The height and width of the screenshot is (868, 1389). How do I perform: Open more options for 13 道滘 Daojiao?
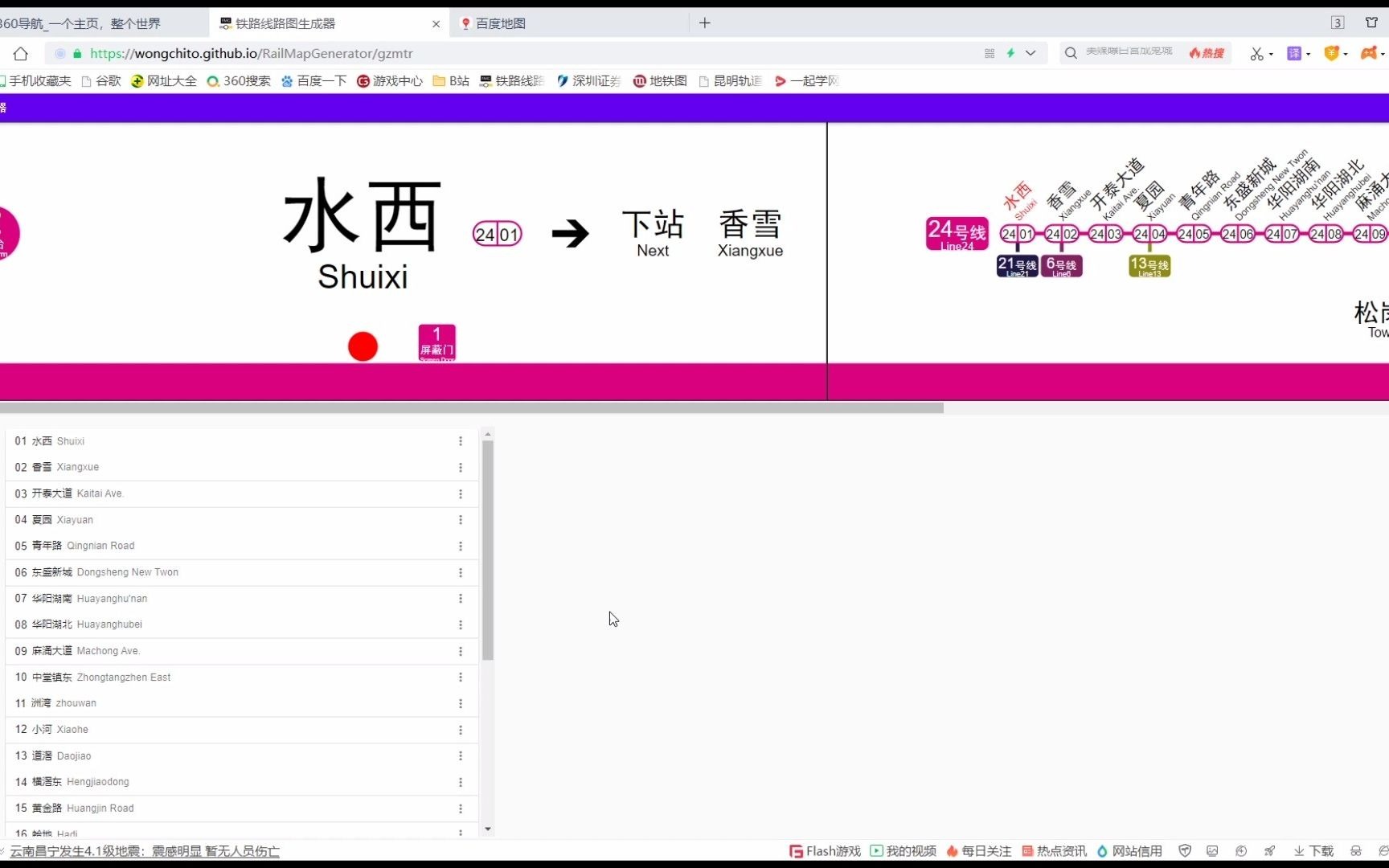click(461, 756)
